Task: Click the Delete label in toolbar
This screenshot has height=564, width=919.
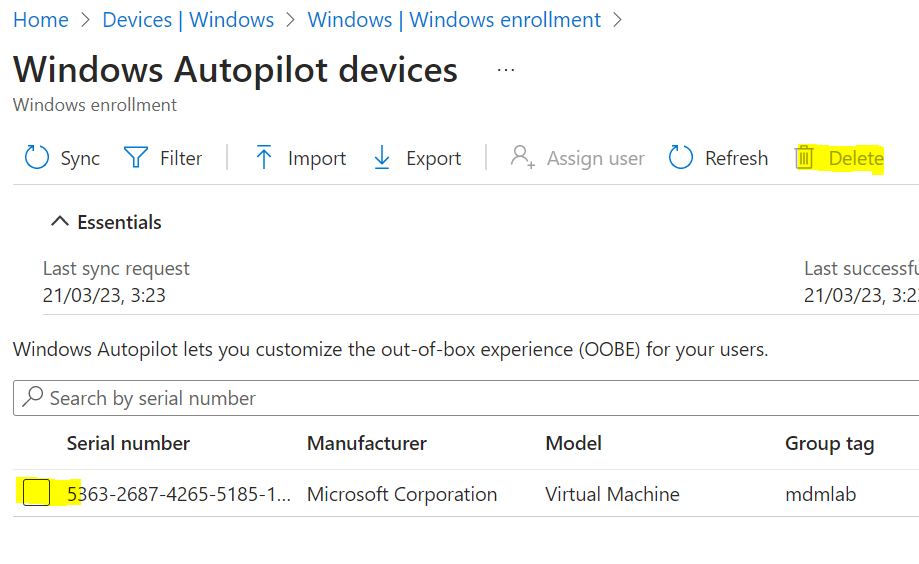Action: click(x=856, y=158)
